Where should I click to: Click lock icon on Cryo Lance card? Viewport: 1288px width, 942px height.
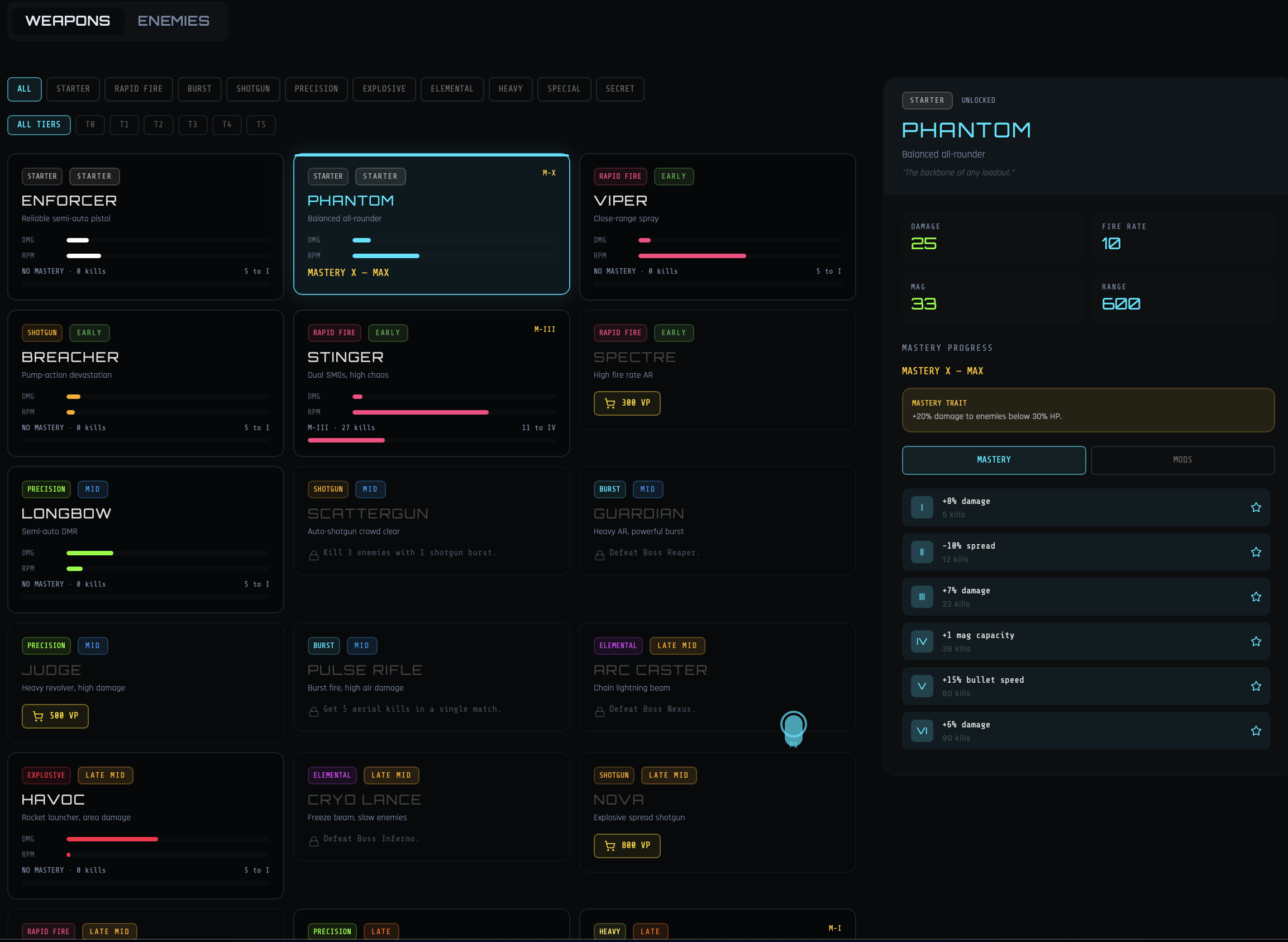click(313, 841)
